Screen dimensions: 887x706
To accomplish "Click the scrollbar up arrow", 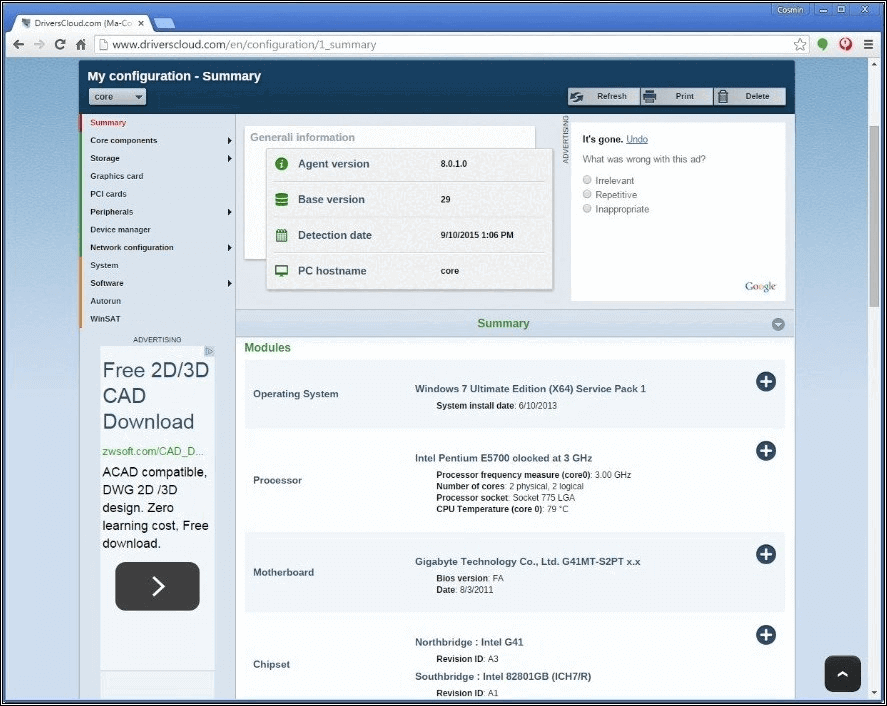I will 874,62.
